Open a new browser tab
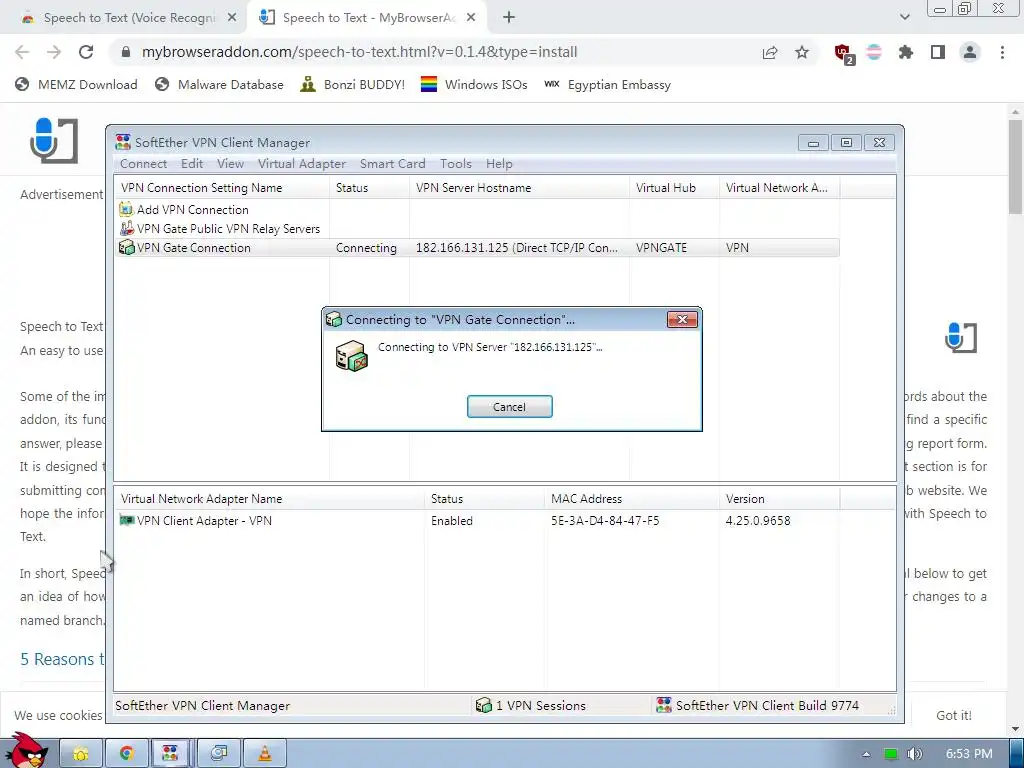Screen dimensions: 1024x768 tap(509, 18)
